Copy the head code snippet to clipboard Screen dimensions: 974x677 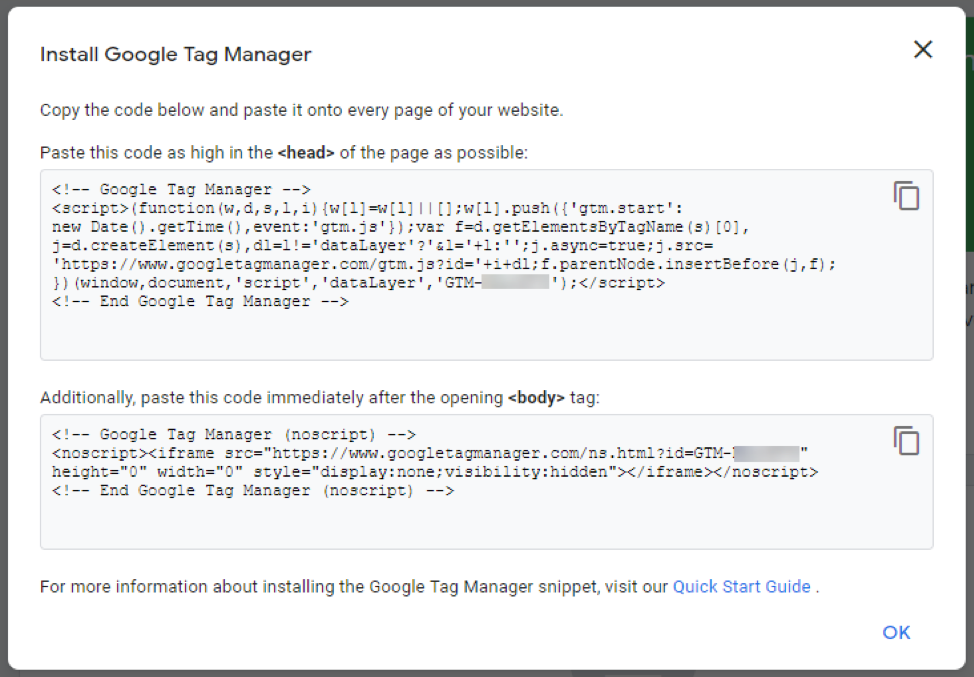[906, 196]
